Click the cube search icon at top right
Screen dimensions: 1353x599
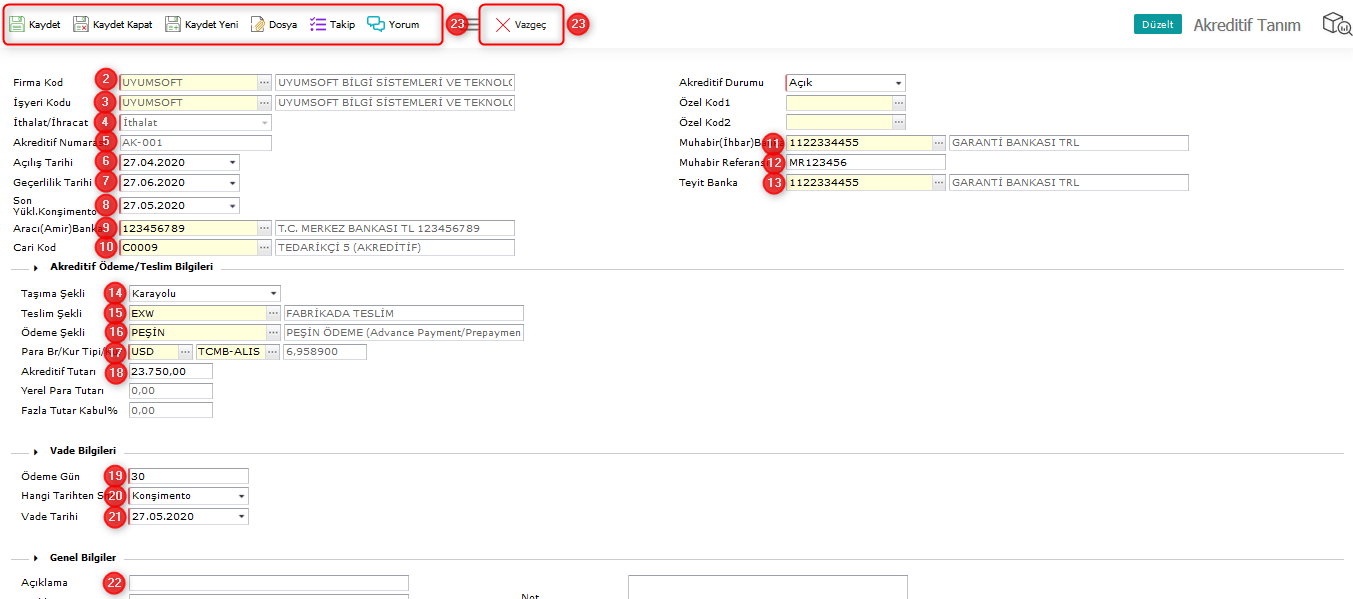[1336, 24]
